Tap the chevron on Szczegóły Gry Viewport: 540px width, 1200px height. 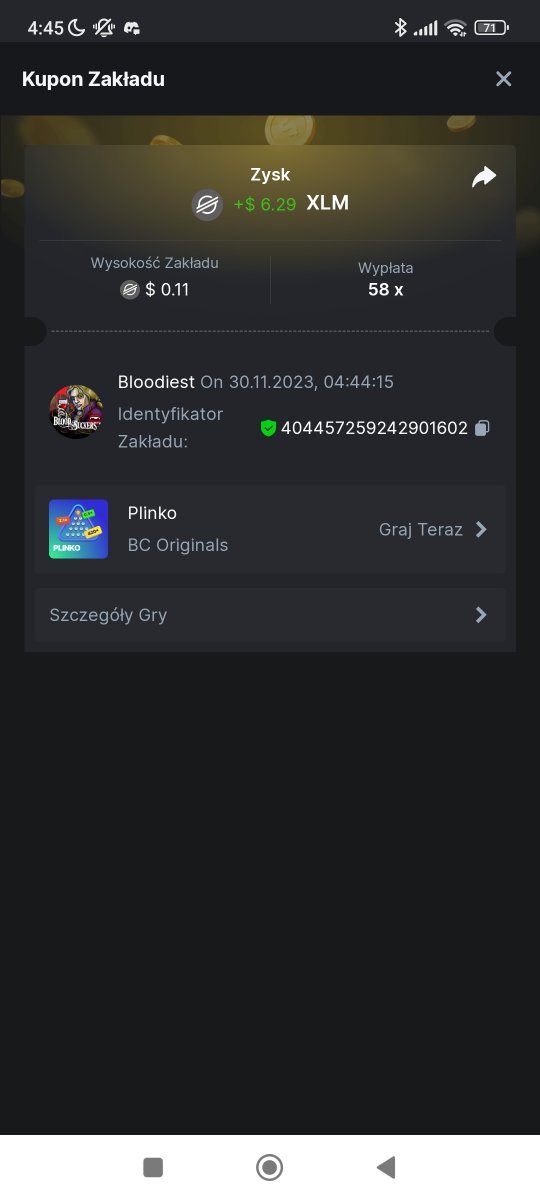[x=481, y=615]
